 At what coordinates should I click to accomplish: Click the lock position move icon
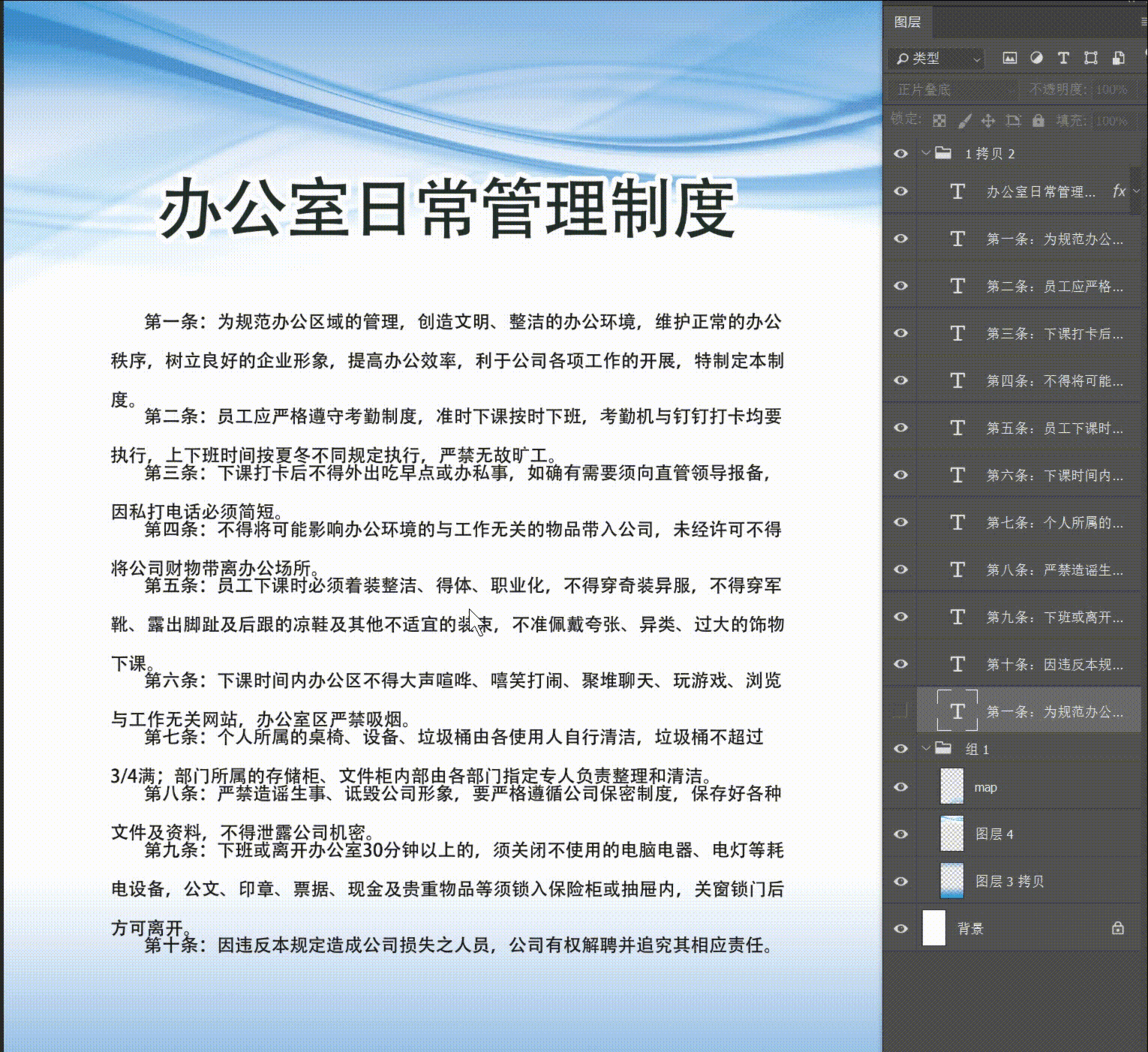click(988, 120)
